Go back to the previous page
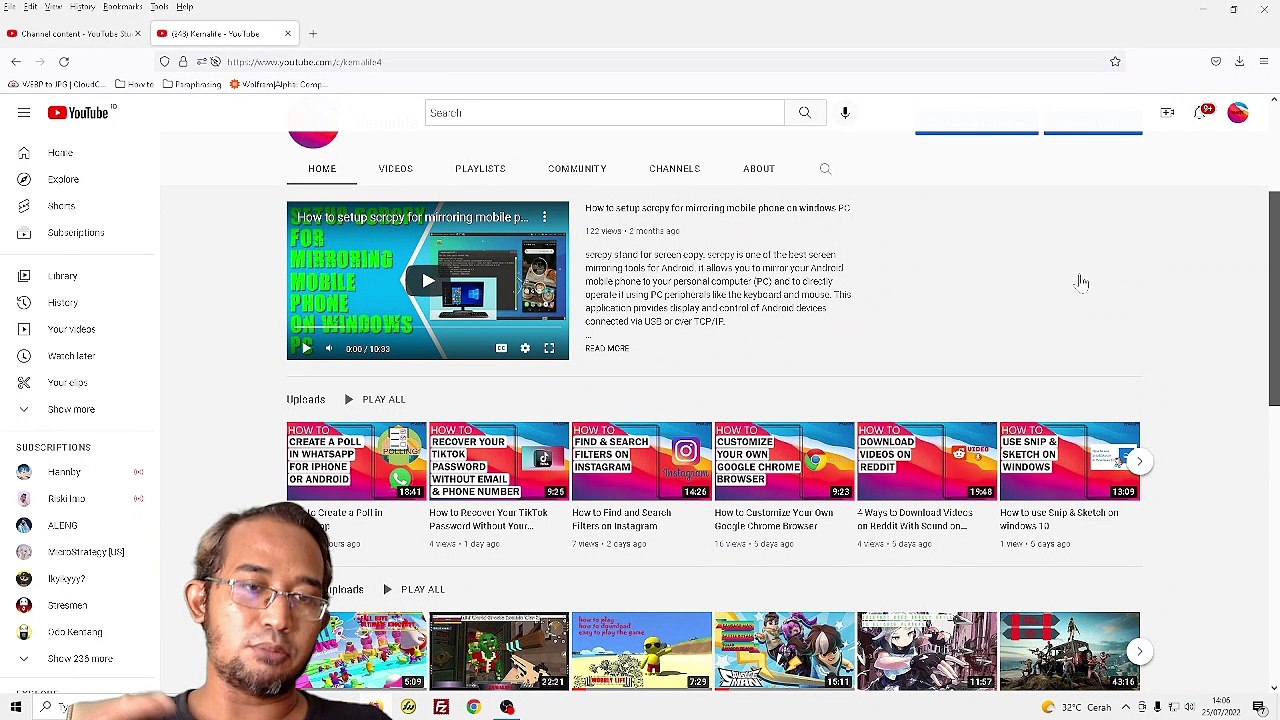This screenshot has height=720, width=1280. (16, 62)
